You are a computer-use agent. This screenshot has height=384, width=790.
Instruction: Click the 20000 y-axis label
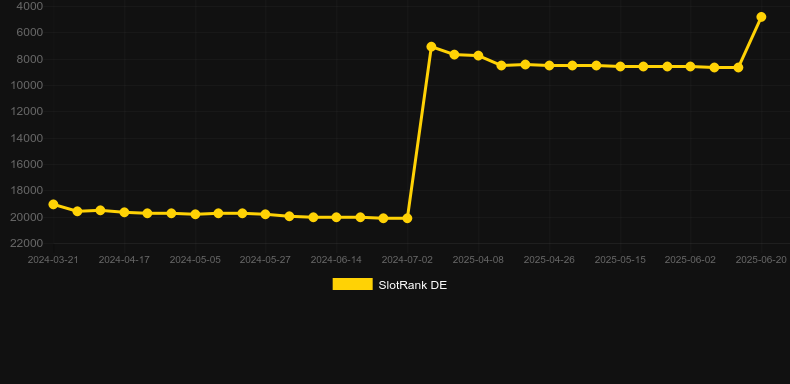[27, 217]
